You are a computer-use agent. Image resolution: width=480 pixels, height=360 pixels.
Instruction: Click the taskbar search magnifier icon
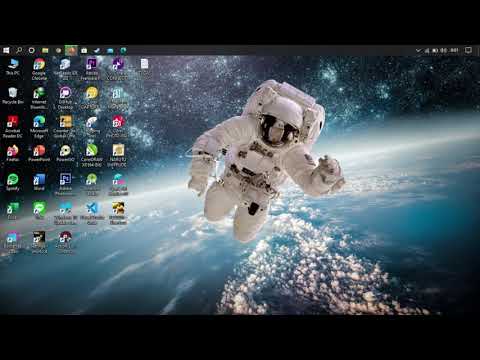click(x=19, y=50)
